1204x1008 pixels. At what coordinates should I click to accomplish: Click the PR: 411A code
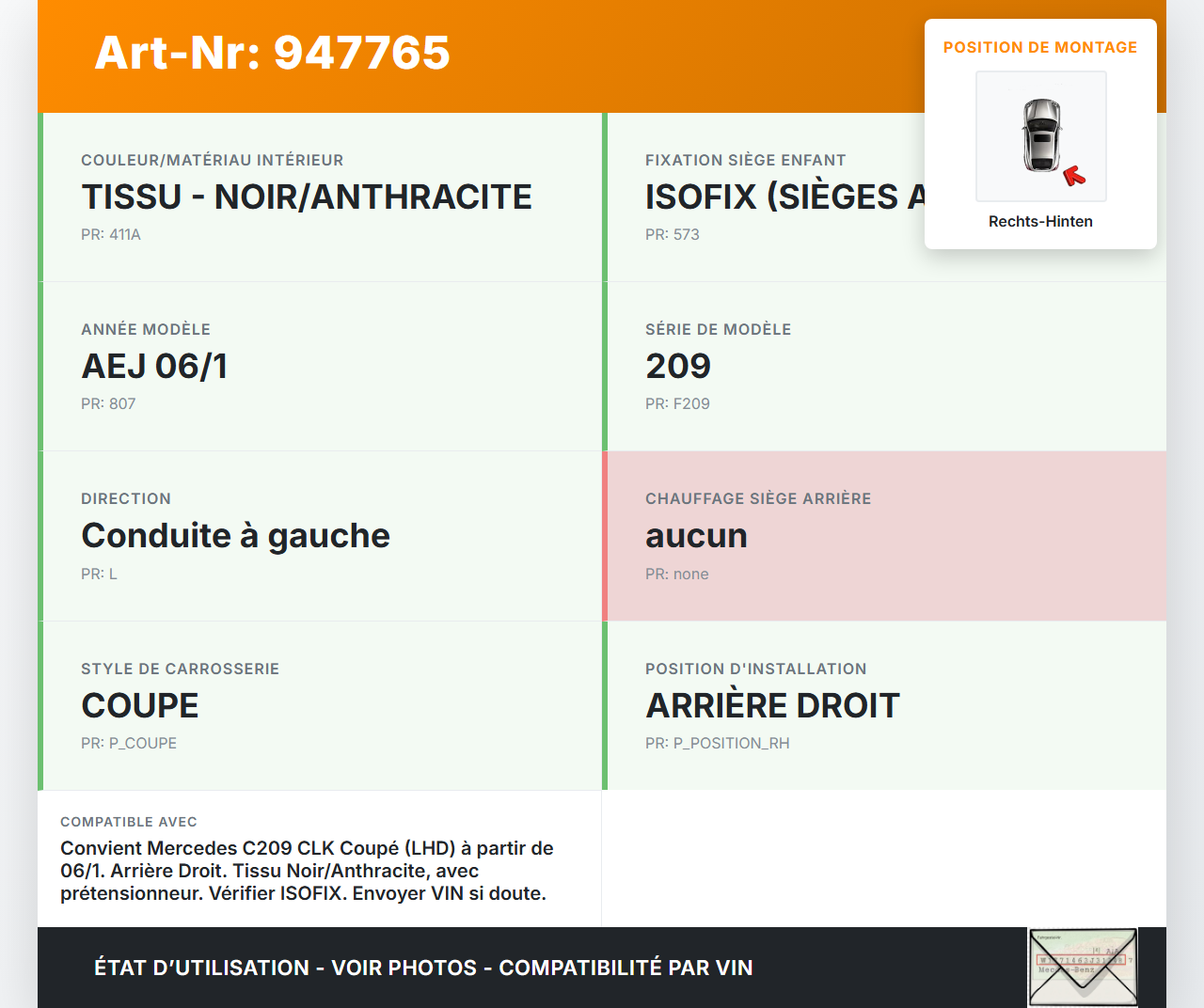111,235
